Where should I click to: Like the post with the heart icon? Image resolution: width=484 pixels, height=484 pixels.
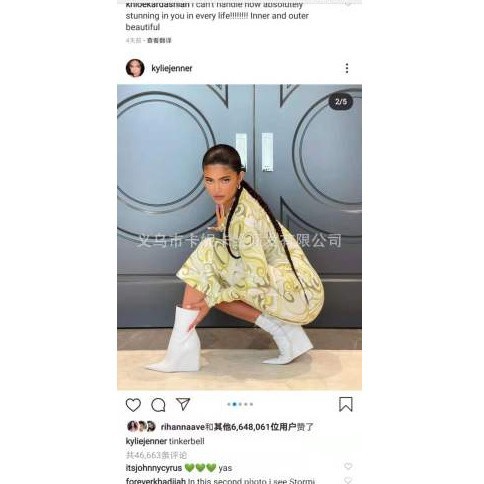pyautogui.click(x=133, y=405)
